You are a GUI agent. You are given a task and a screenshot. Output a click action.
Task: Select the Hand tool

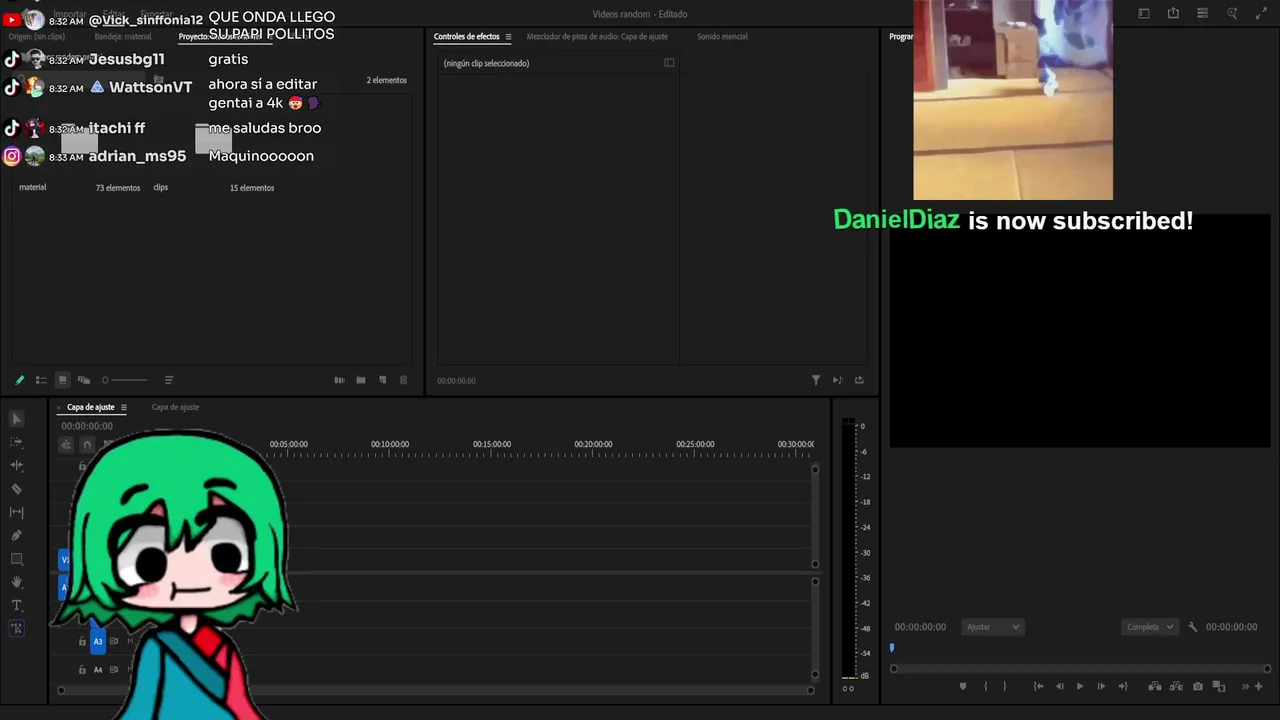click(x=17, y=582)
